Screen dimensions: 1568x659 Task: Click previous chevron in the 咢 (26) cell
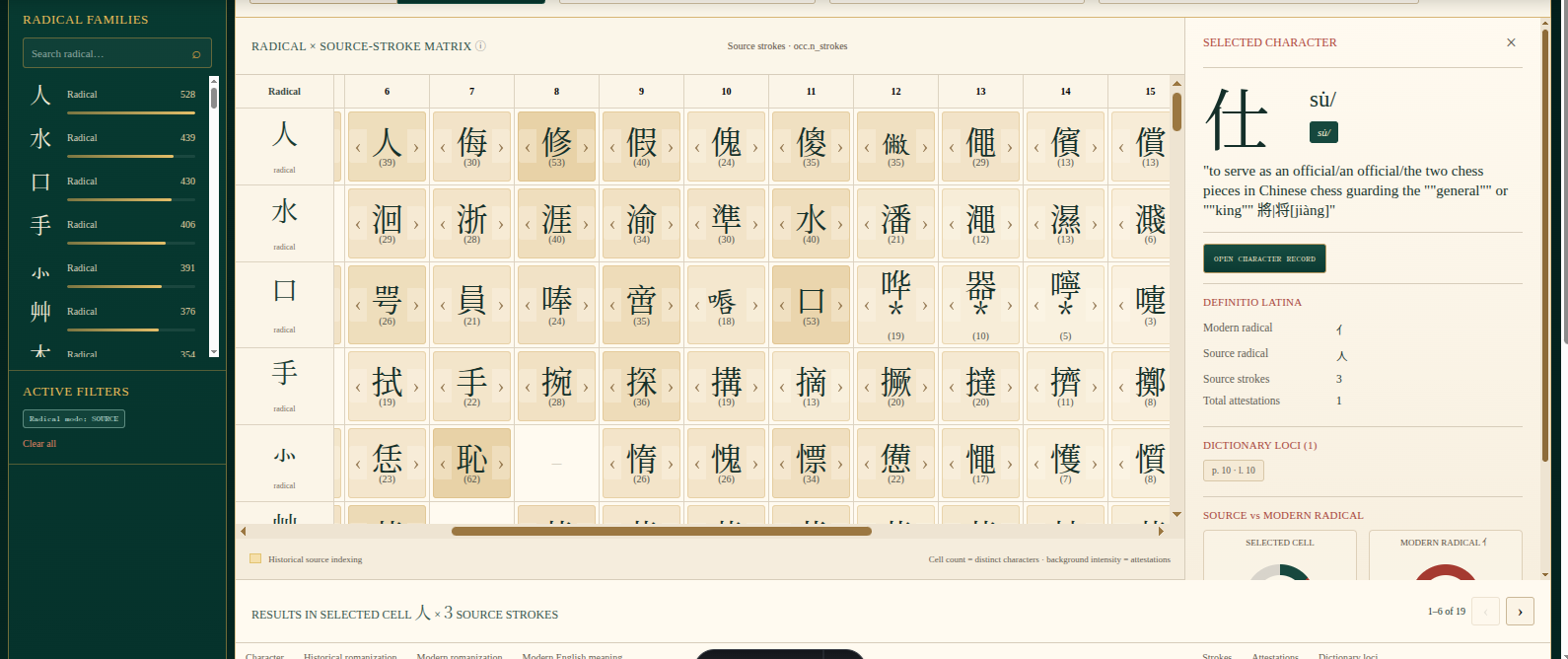click(x=358, y=305)
